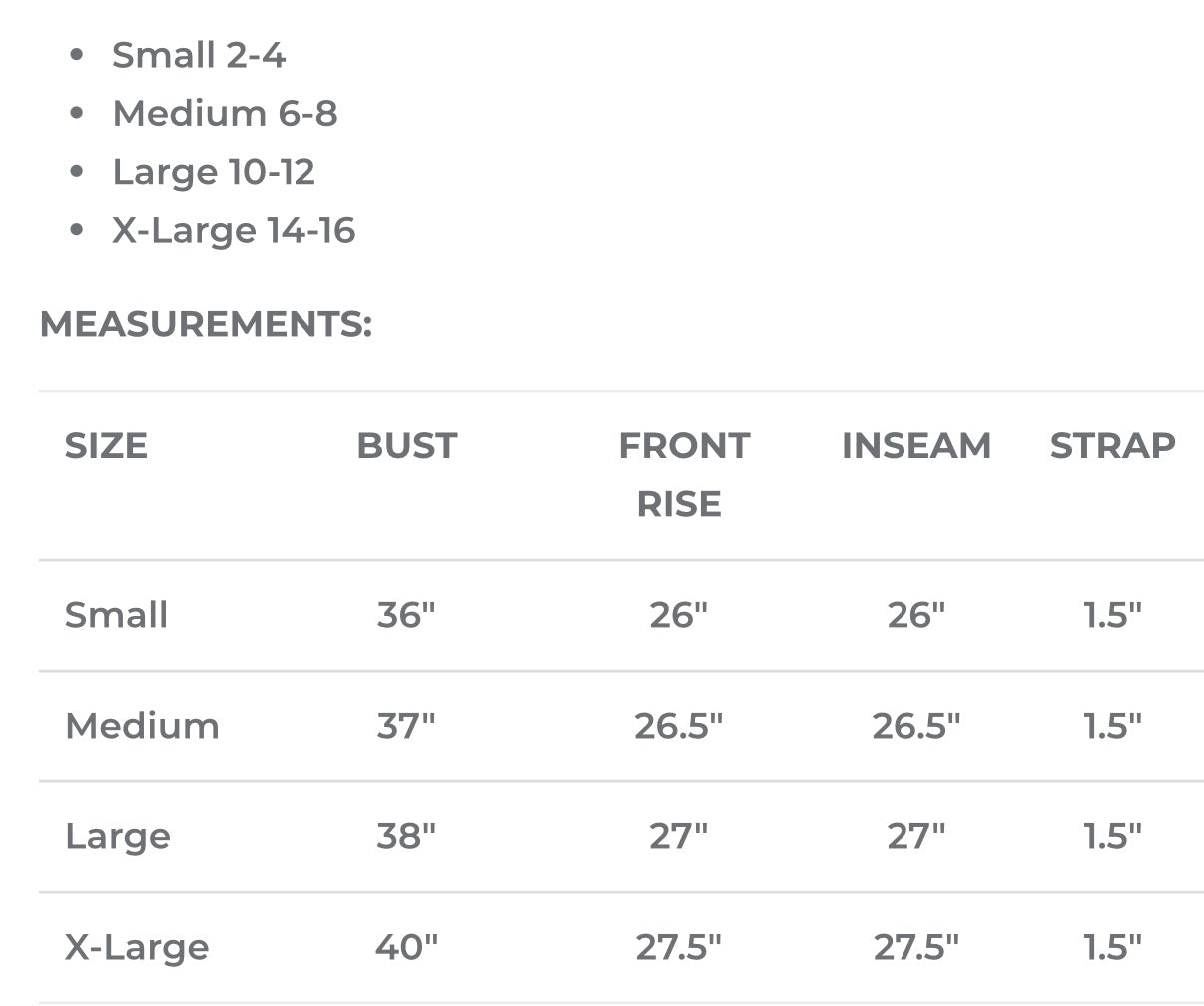Click the Medium 6-8 list item
Image resolution: width=1204 pixels, height=1006 pixels.
click(225, 113)
